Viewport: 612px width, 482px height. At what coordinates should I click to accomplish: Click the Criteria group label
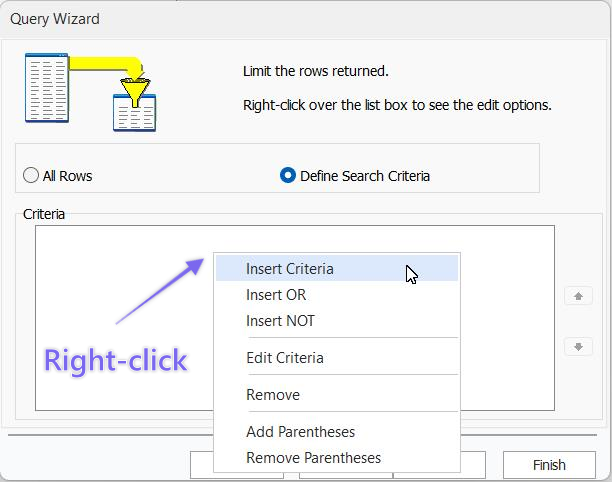(x=44, y=214)
